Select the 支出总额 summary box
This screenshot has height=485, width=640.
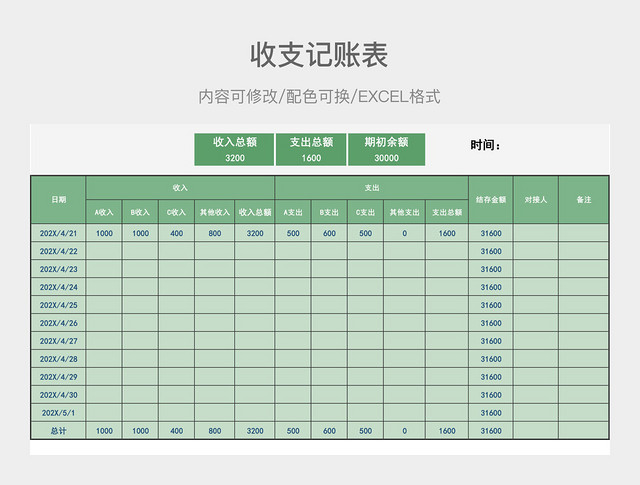(x=311, y=149)
